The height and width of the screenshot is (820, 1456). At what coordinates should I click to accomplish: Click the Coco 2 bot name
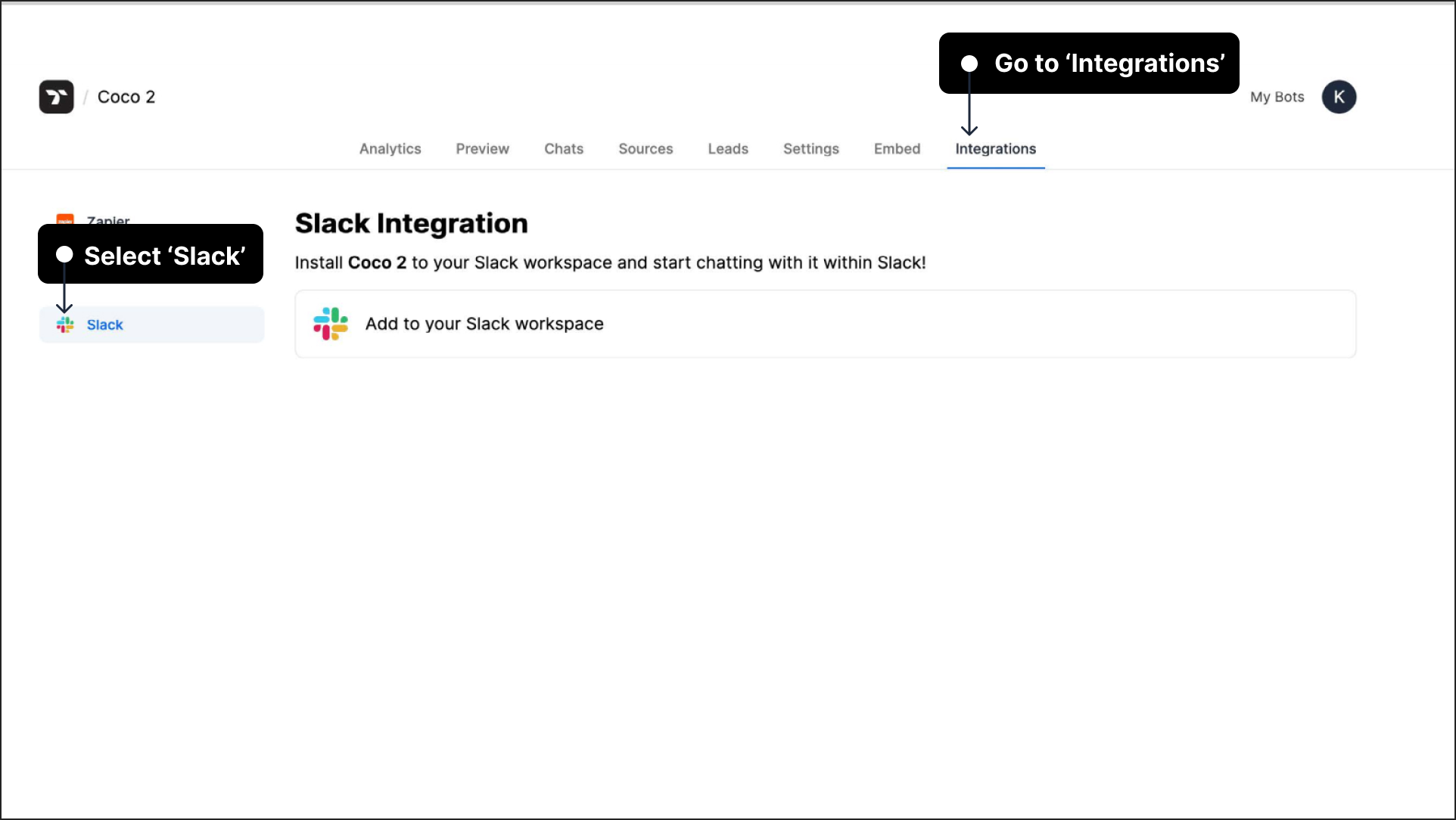pos(126,97)
